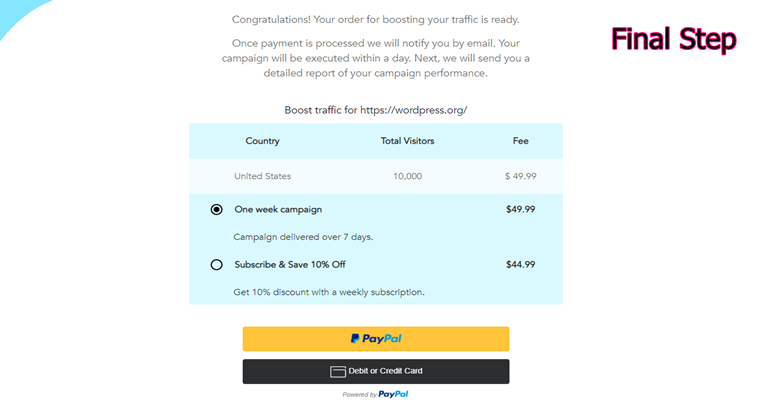Click the weekly subscription discount description

(x=329, y=292)
